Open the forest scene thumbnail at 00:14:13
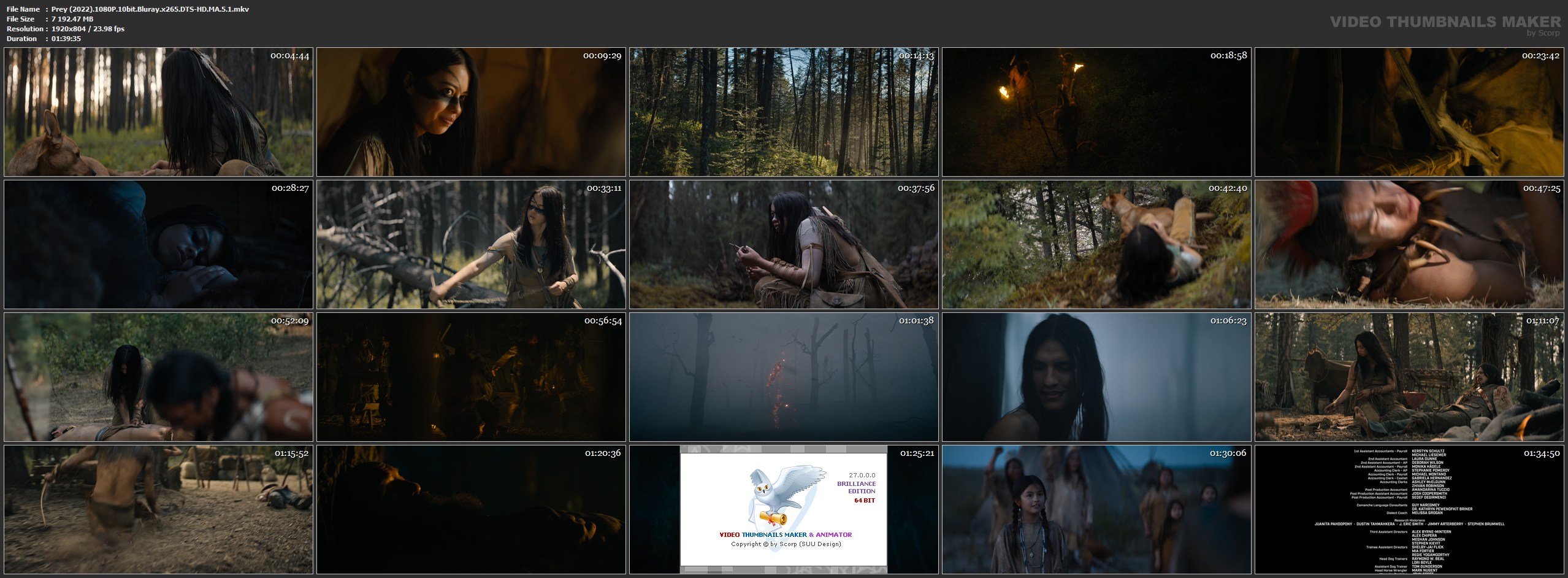The width and height of the screenshot is (1568, 578). click(x=784, y=112)
